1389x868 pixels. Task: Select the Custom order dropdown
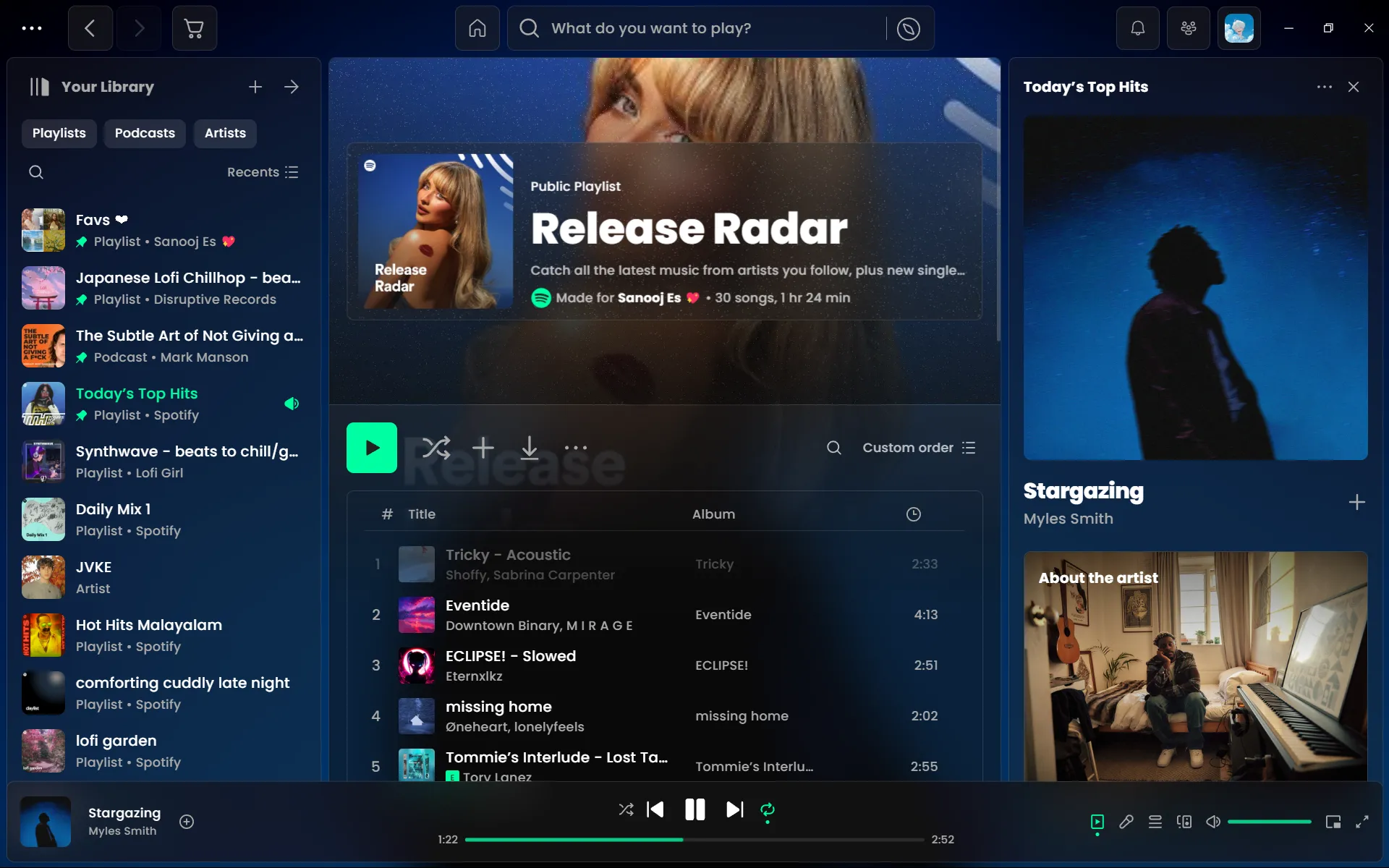pyautogui.click(x=916, y=447)
